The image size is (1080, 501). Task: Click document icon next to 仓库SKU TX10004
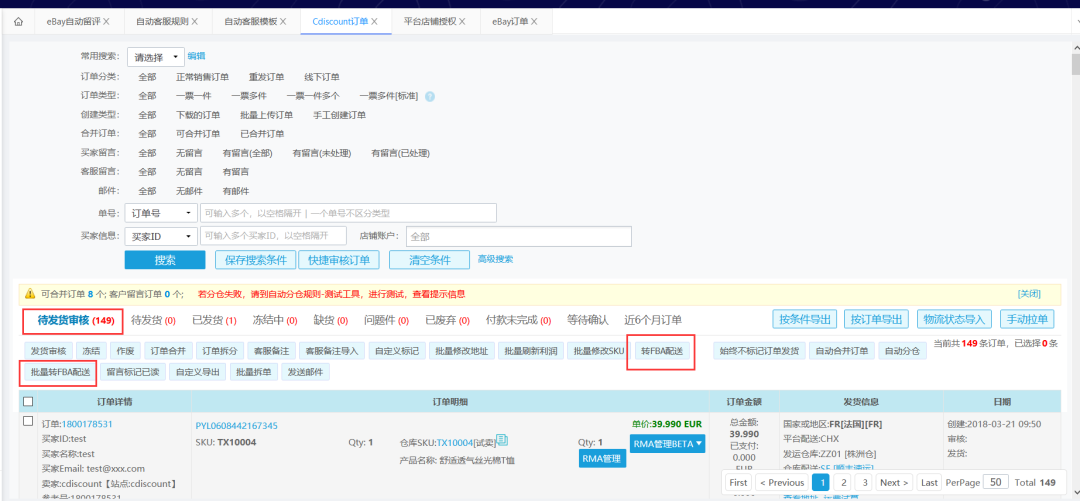[x=502, y=440]
